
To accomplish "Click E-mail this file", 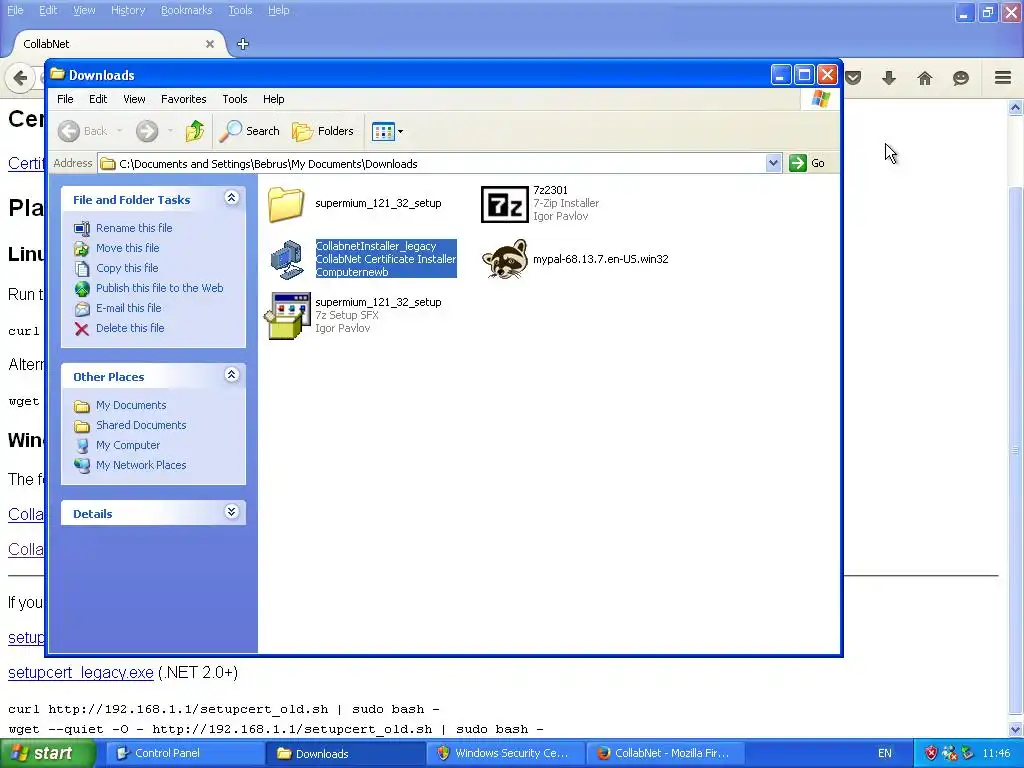I will [129, 308].
